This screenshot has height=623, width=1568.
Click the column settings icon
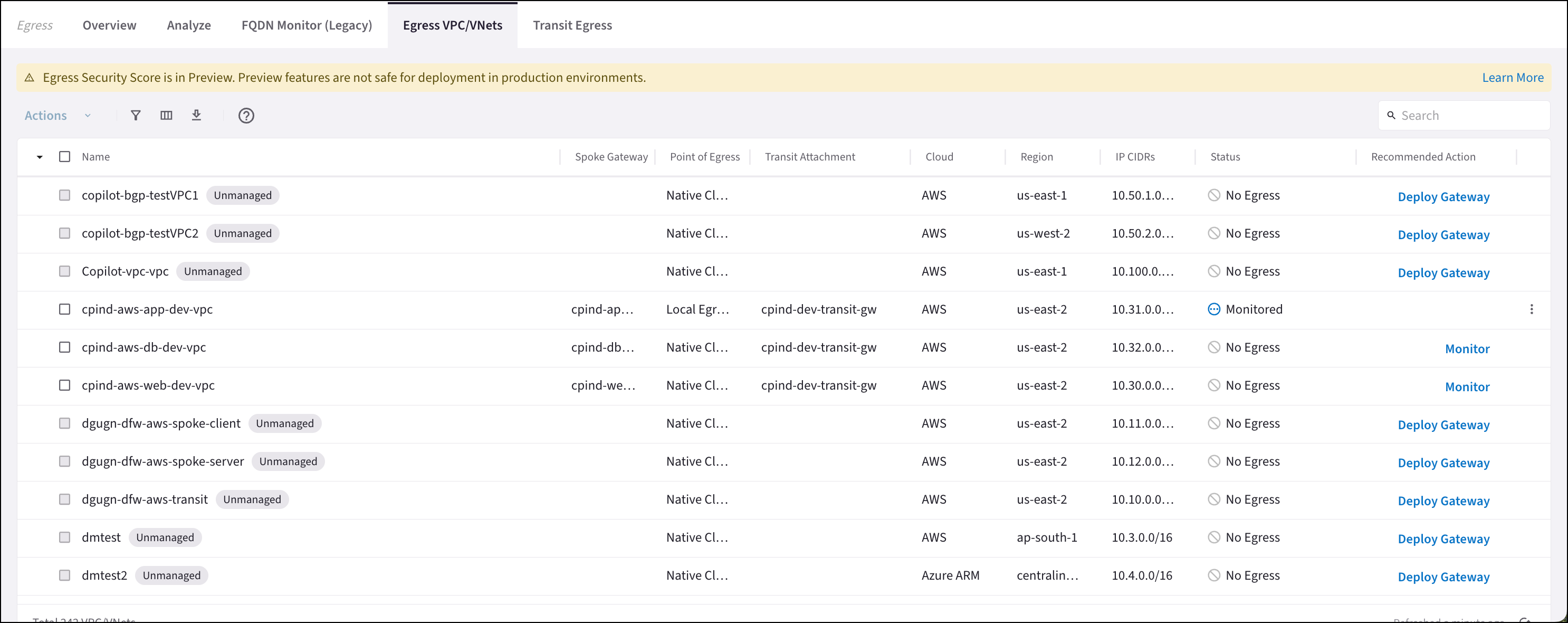pos(166,115)
